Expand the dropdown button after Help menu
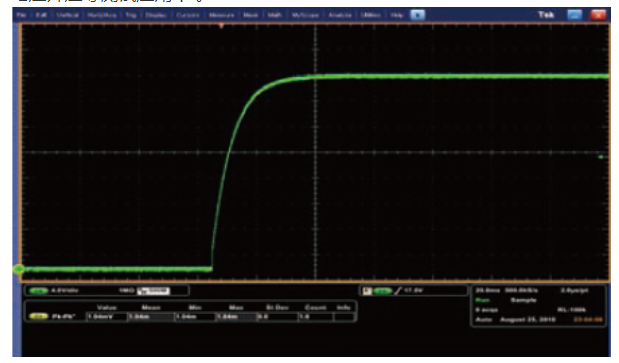Image resolution: width=619 pixels, height=363 pixels. point(417,15)
